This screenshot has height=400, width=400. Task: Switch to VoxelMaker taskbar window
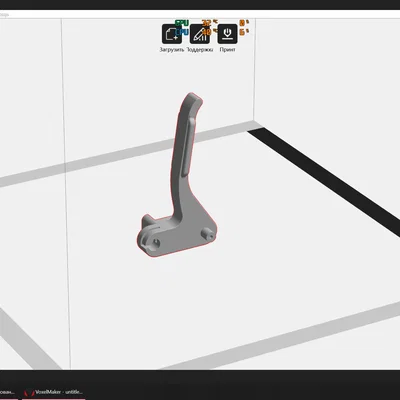pos(54,392)
